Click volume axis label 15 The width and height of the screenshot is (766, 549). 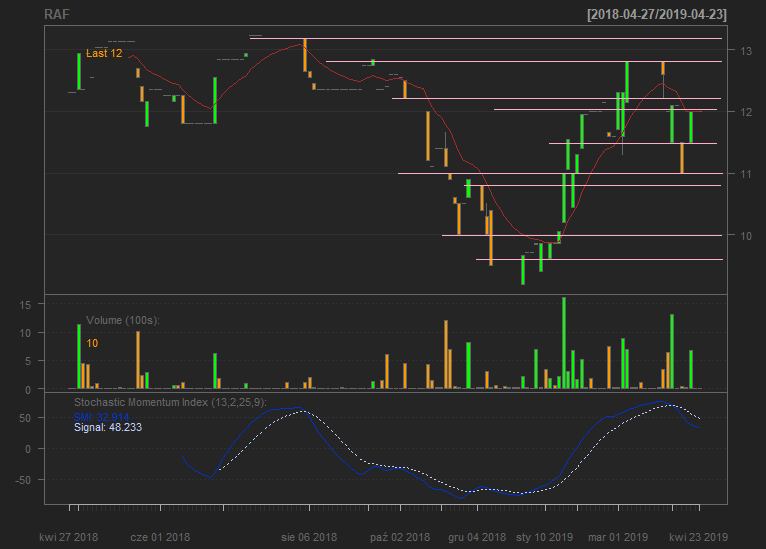coord(25,305)
